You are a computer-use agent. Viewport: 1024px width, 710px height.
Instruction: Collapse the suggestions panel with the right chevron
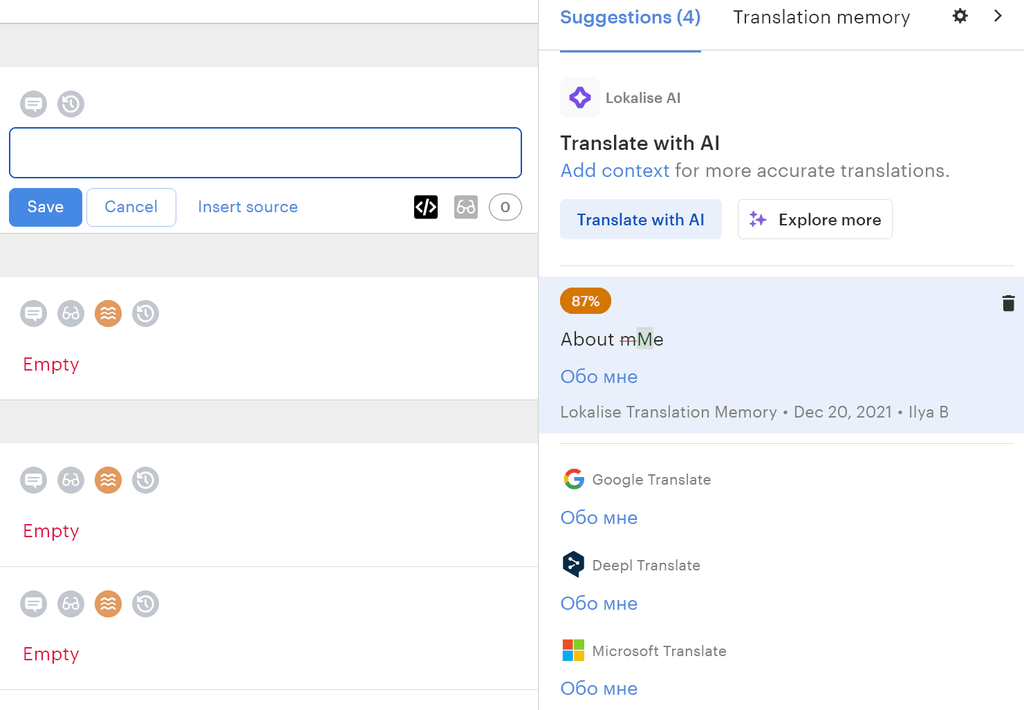[997, 16]
